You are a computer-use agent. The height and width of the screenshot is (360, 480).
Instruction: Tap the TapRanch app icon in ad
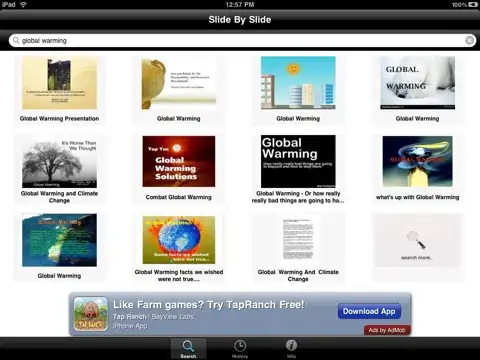91,314
